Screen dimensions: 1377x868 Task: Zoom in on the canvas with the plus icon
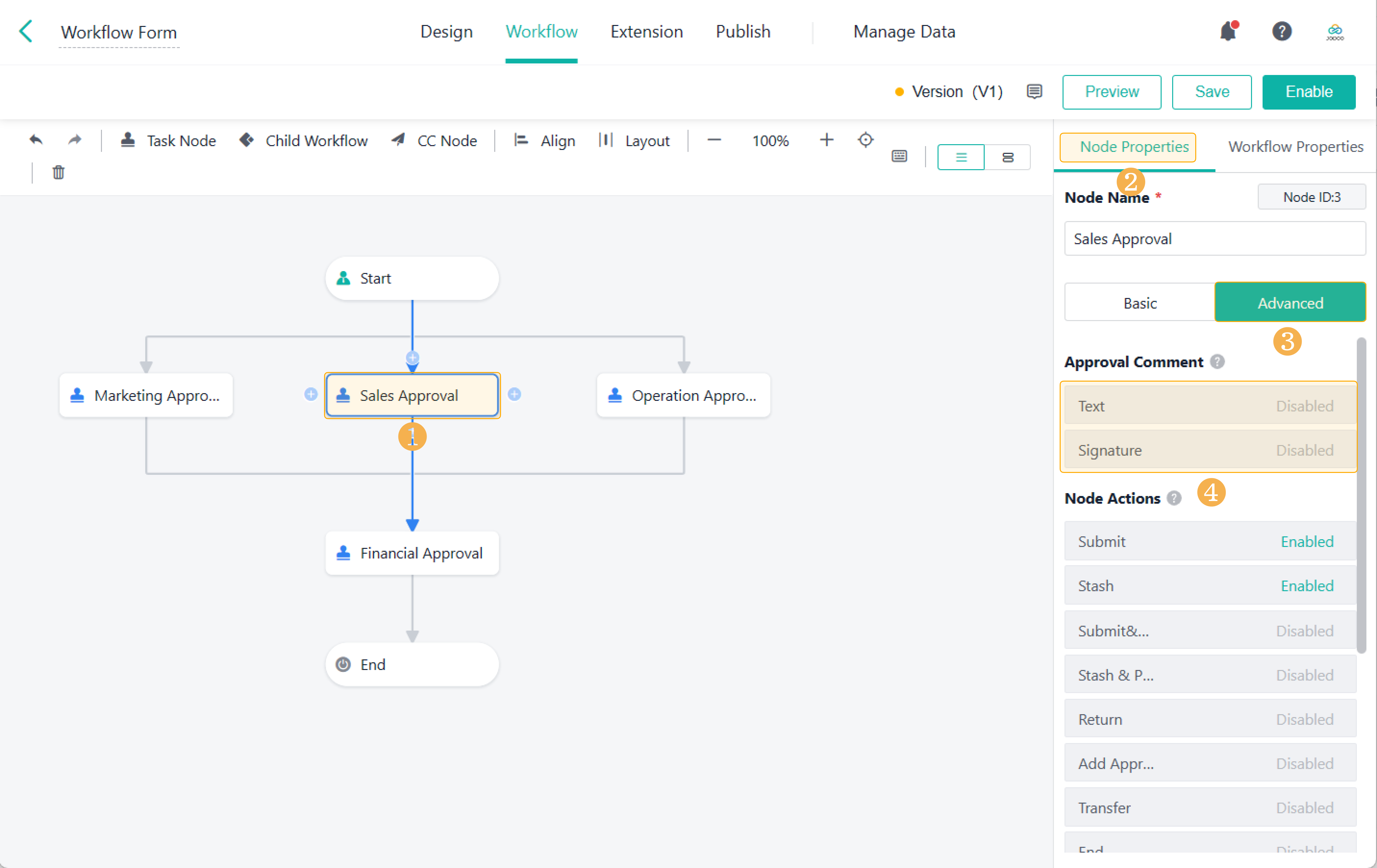tap(826, 140)
